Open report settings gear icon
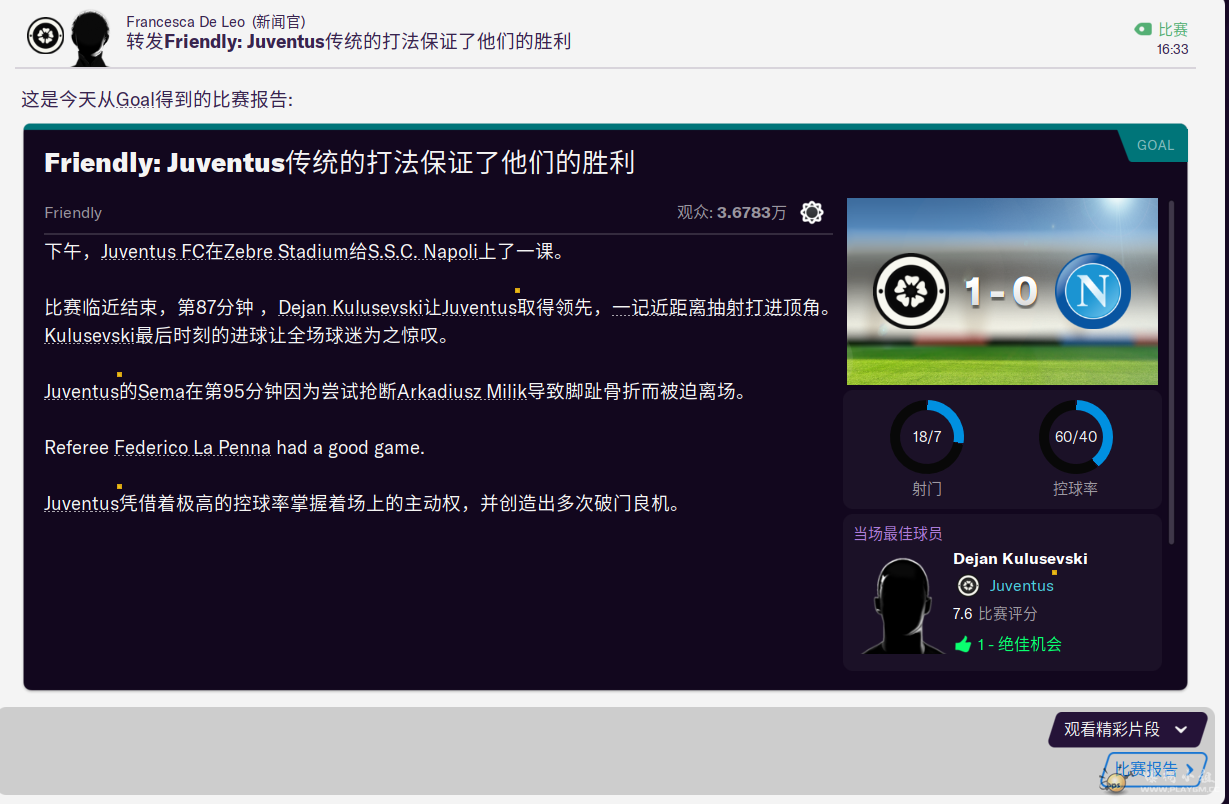Viewport: 1229px width, 804px height. coord(812,212)
